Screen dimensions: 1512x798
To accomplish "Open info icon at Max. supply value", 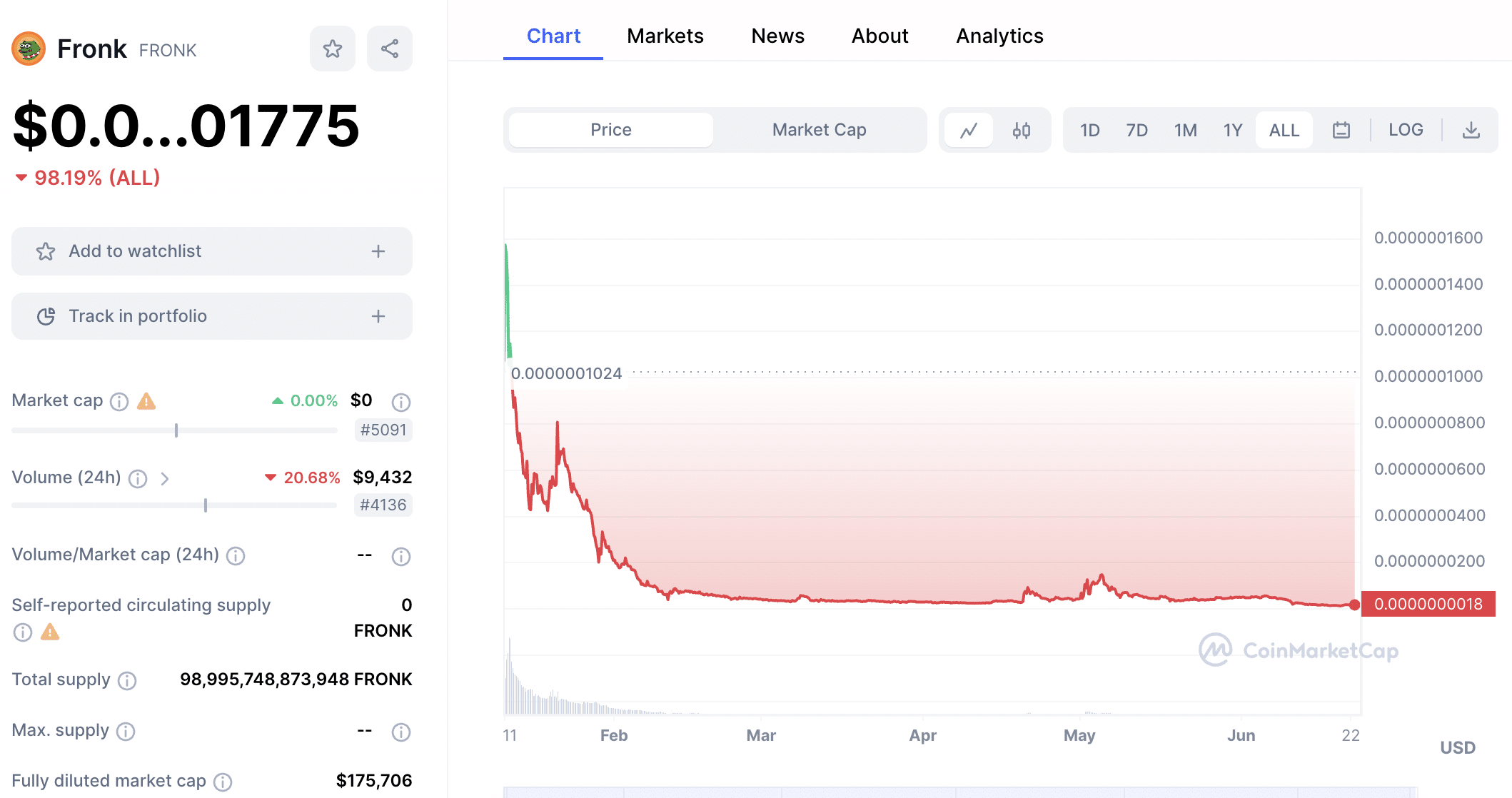I will pos(401,732).
